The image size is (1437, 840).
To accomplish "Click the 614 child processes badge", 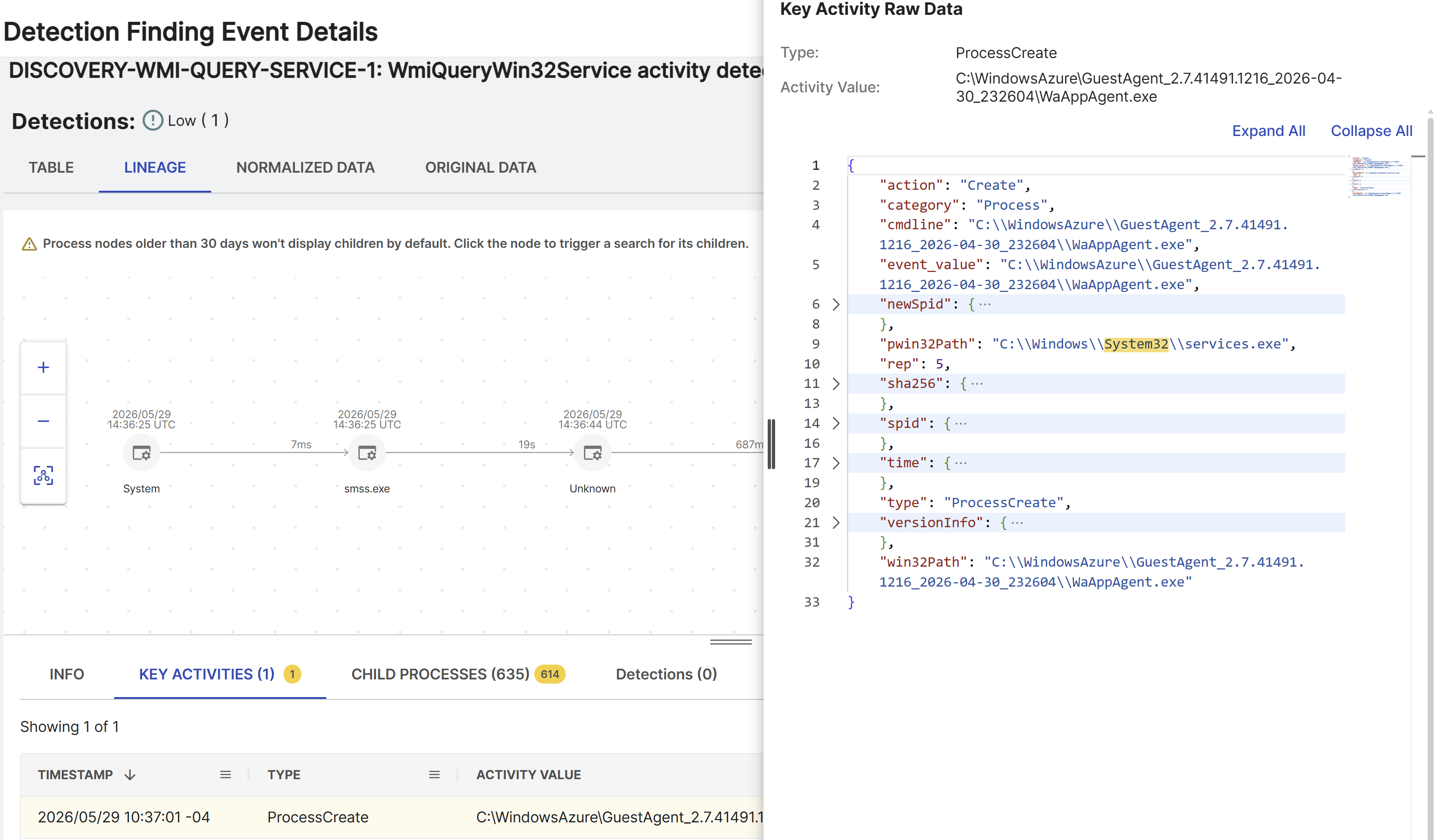I will (x=549, y=674).
